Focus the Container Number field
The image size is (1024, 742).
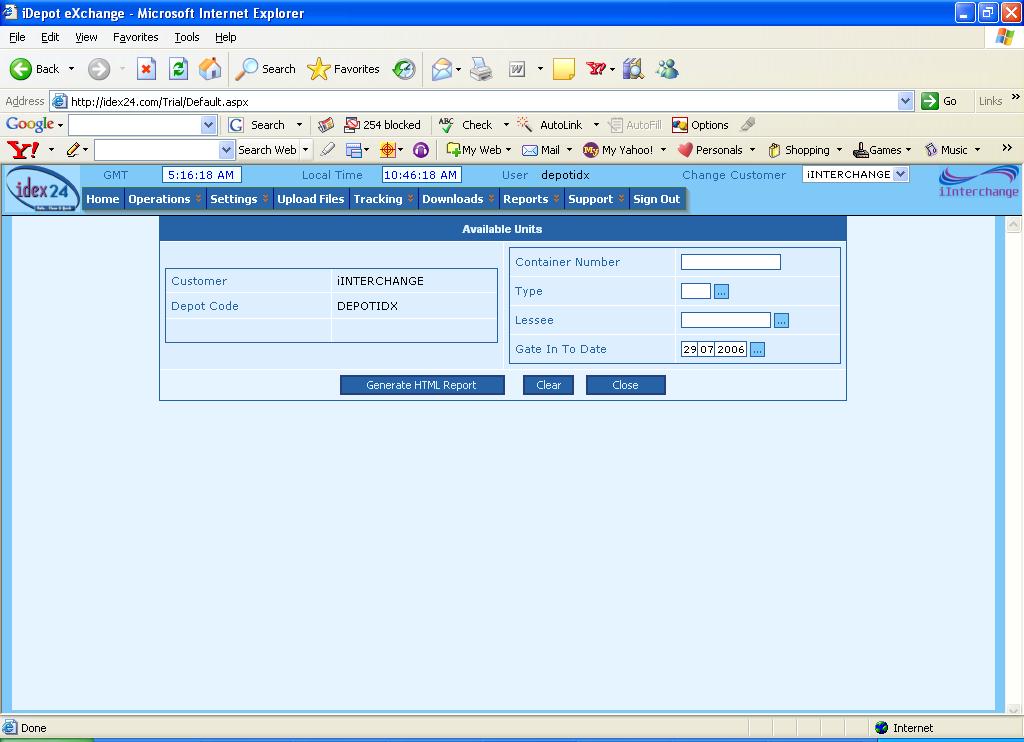[730, 262]
